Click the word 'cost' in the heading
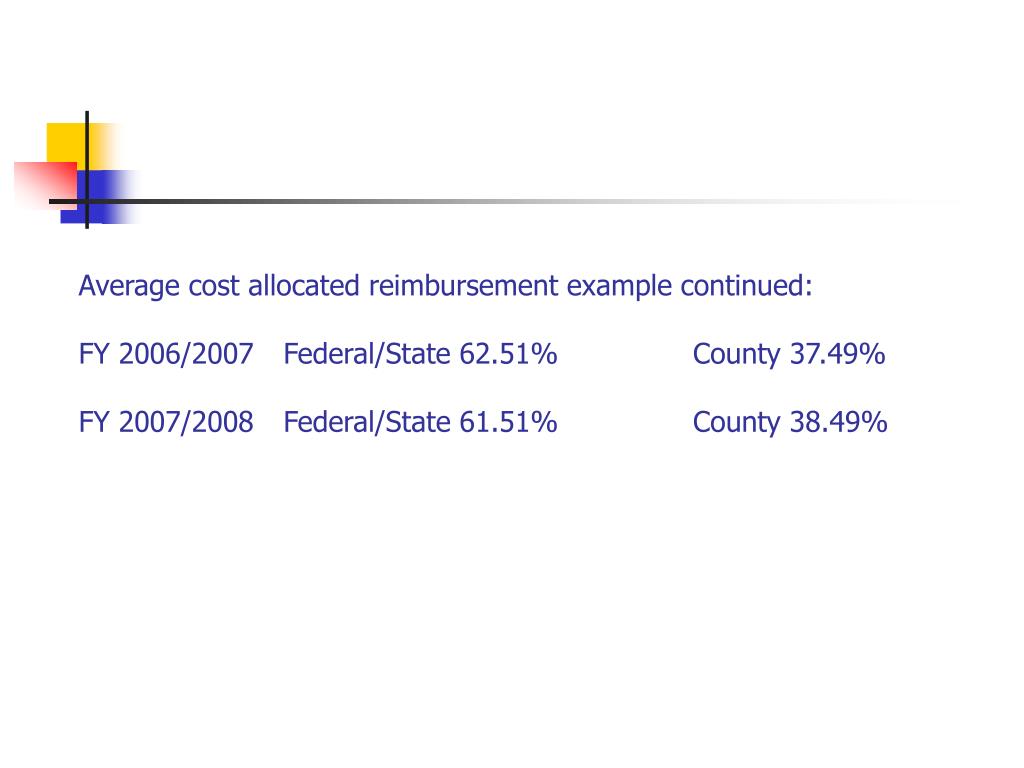This screenshot has width=1024, height=768. tap(214, 286)
